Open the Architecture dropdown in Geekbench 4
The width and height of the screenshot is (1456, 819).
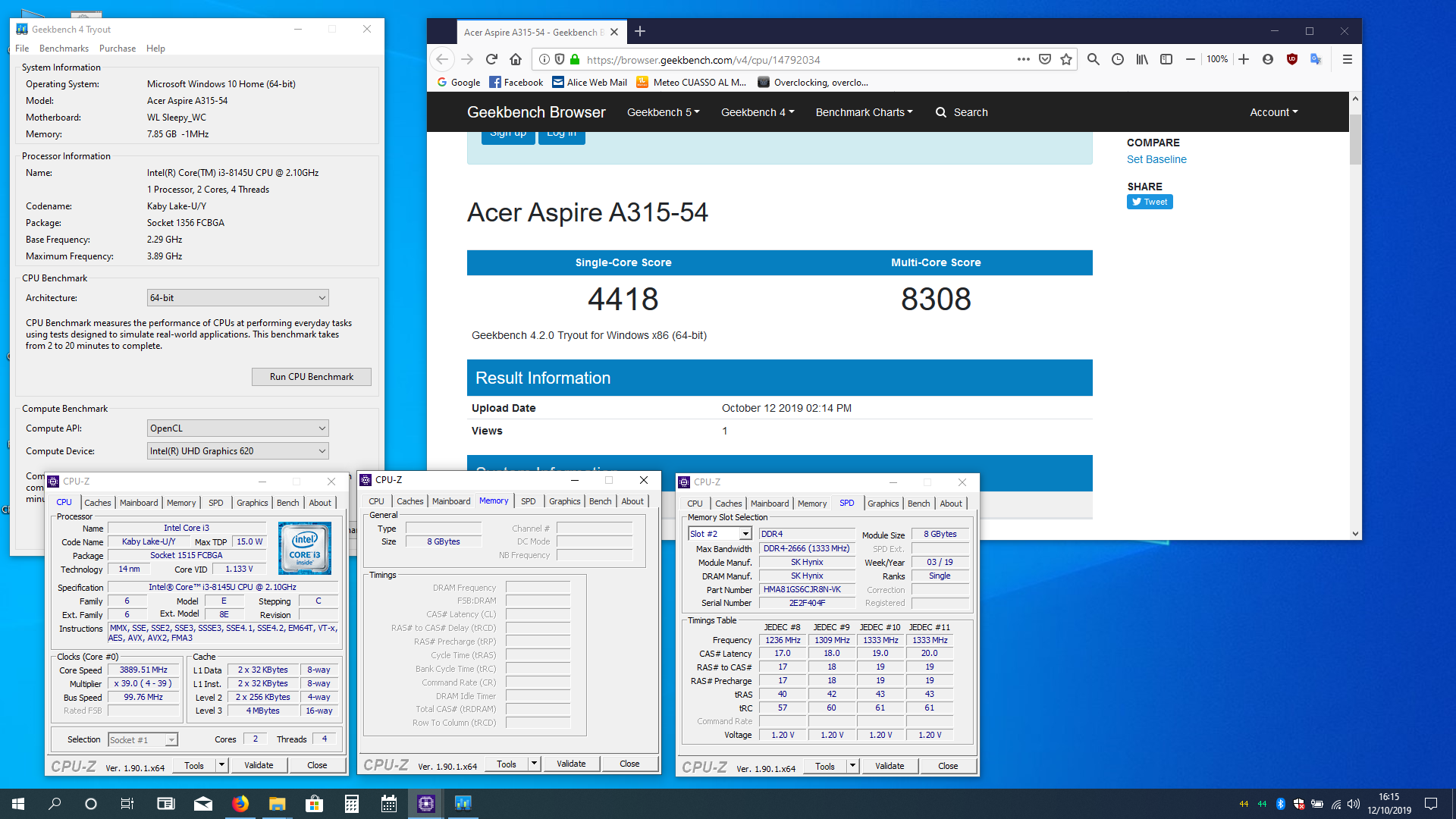[237, 298]
